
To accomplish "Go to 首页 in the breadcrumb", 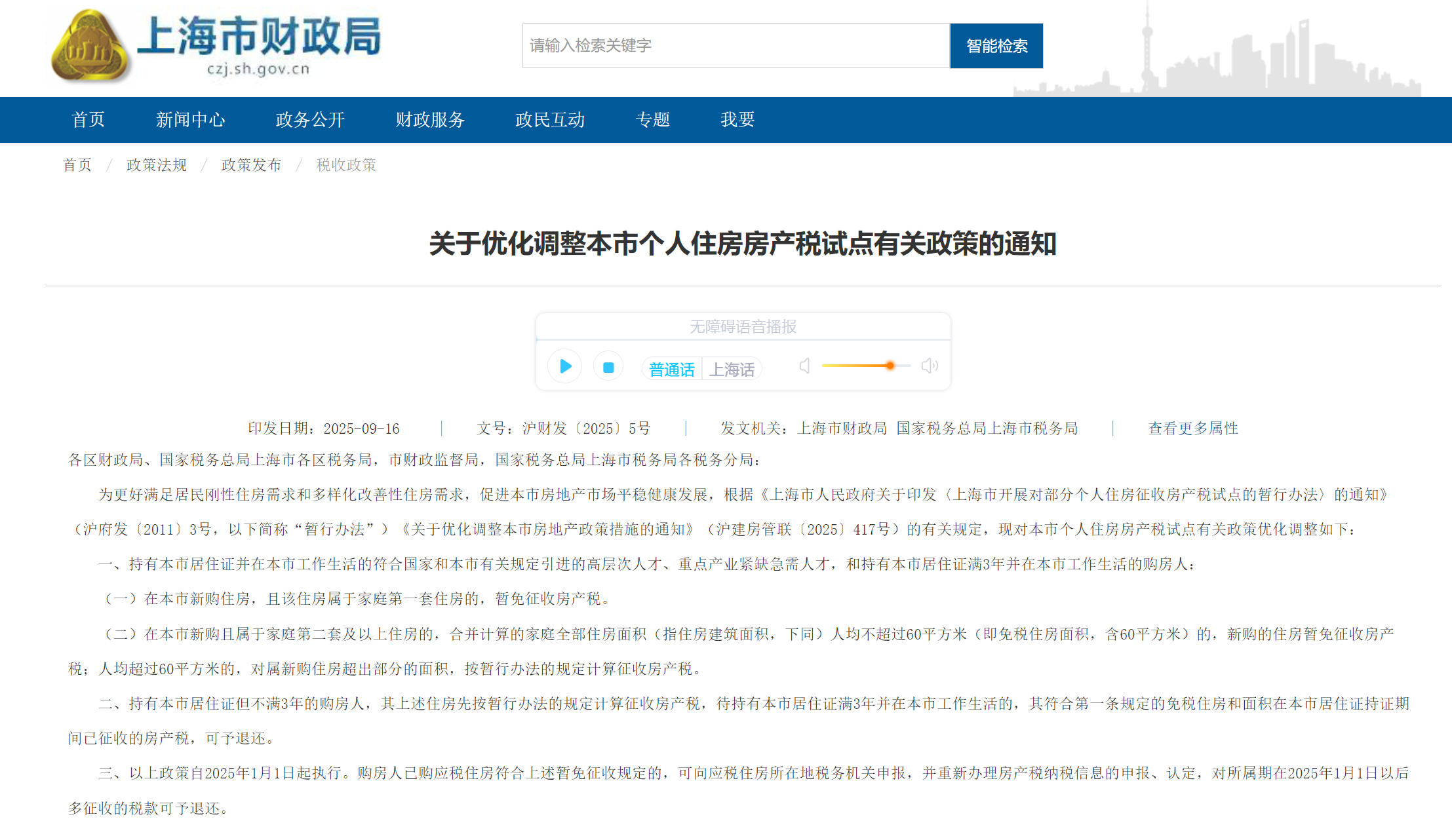I will (77, 165).
